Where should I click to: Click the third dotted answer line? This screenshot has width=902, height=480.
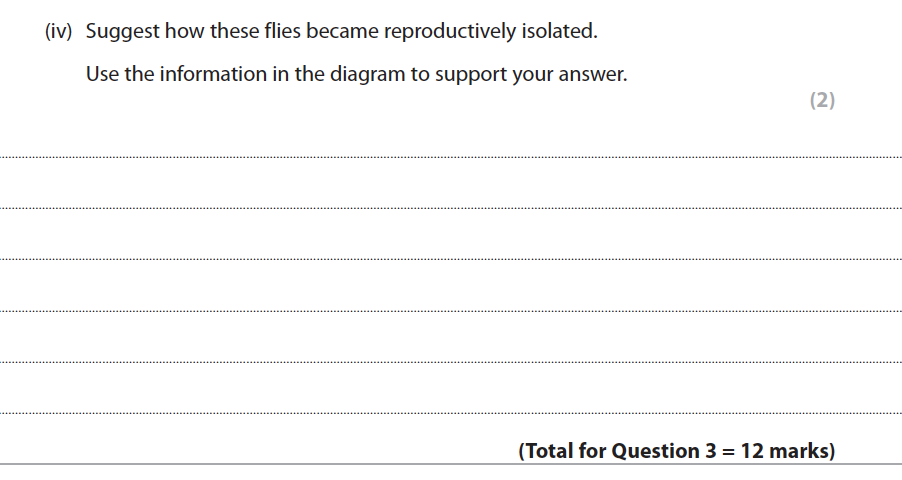[450, 259]
